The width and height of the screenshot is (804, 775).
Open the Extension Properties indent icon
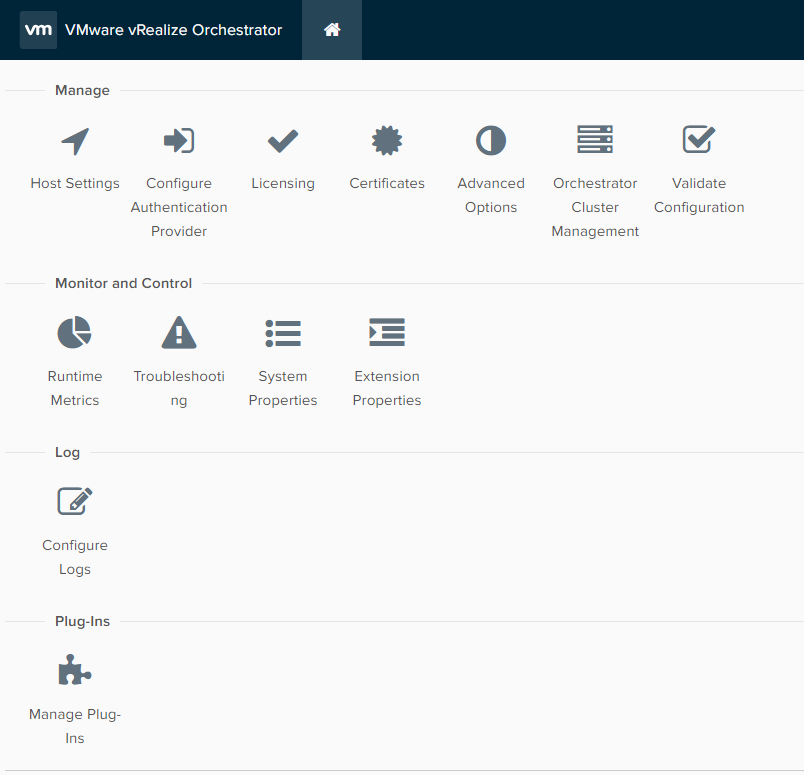pos(387,332)
